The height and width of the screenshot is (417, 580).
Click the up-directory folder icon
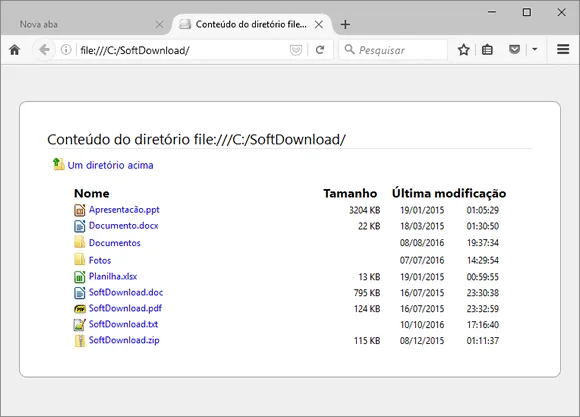[x=58, y=164]
